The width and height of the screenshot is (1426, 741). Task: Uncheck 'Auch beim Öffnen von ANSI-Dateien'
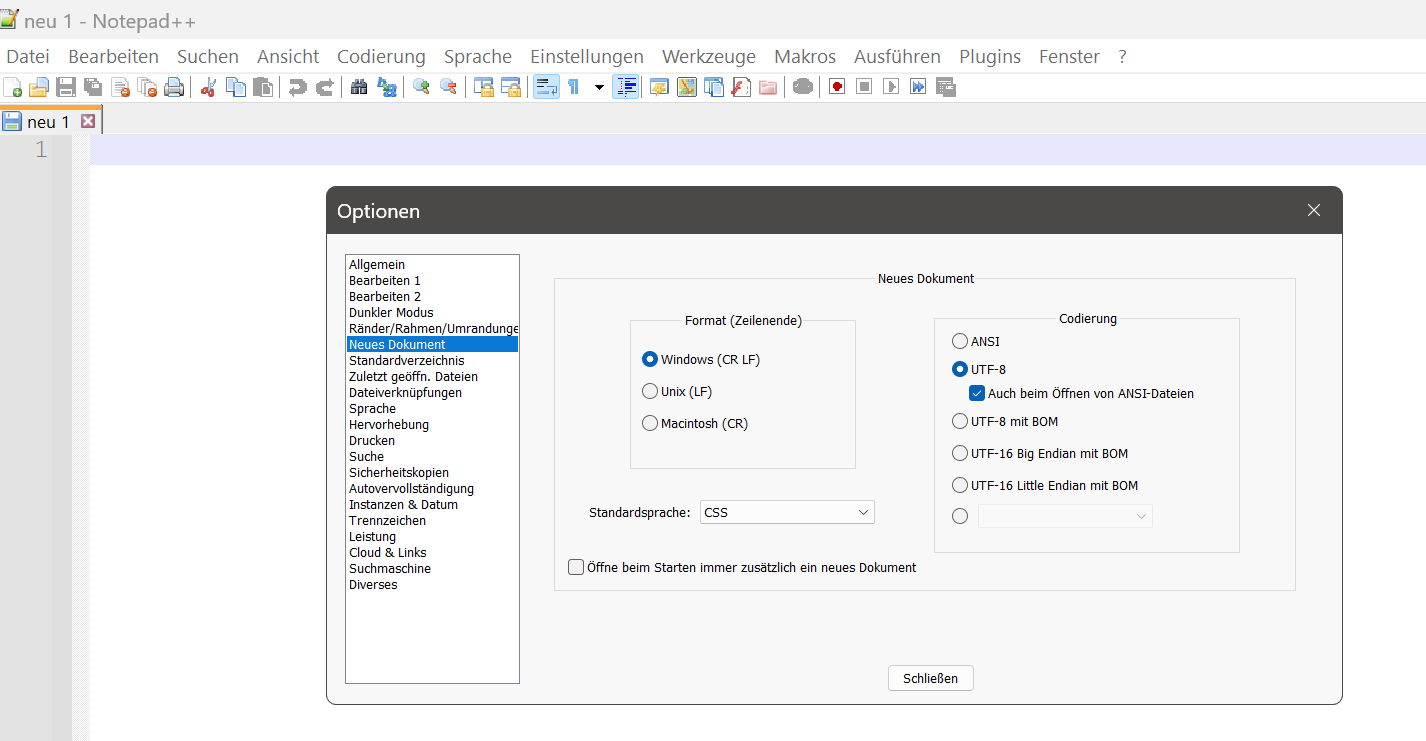click(978, 393)
